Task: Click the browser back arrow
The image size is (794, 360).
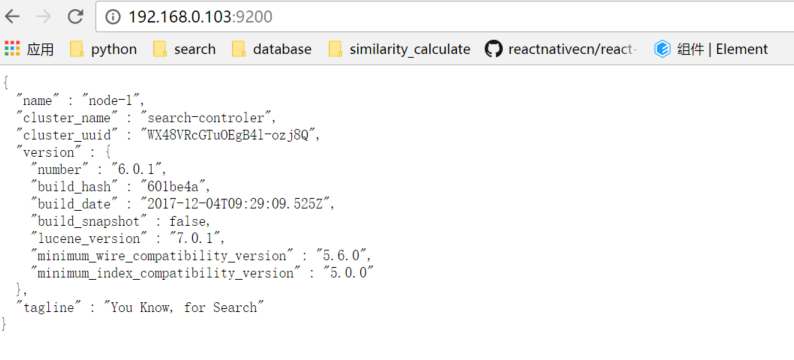Action: pyautogui.click(x=12, y=17)
